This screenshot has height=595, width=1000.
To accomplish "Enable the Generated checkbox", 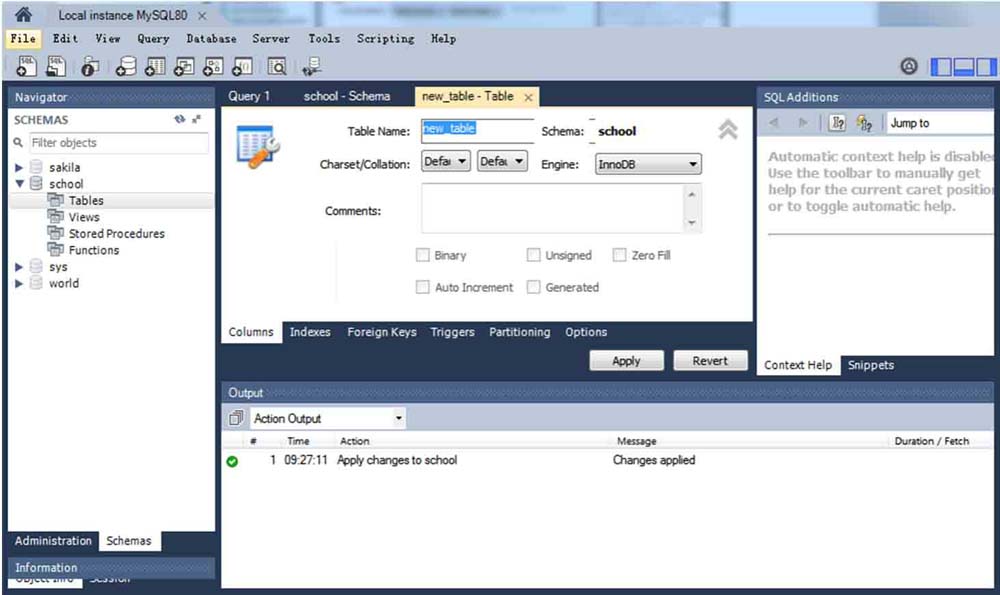I will pyautogui.click(x=533, y=287).
